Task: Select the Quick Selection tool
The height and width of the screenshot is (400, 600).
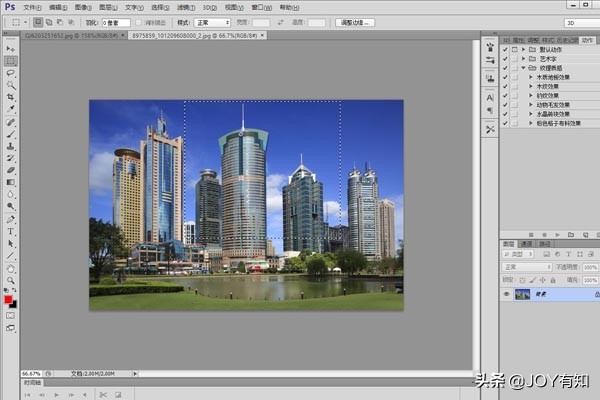Action: 10,85
